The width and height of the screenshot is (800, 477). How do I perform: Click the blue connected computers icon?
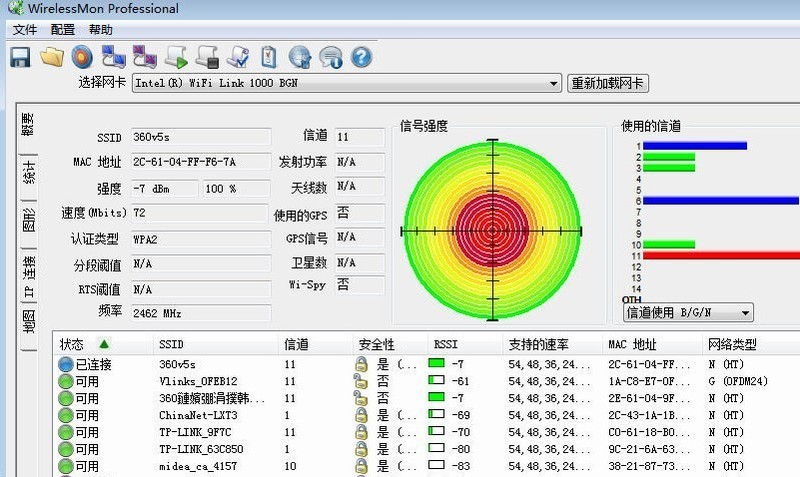(x=113, y=57)
